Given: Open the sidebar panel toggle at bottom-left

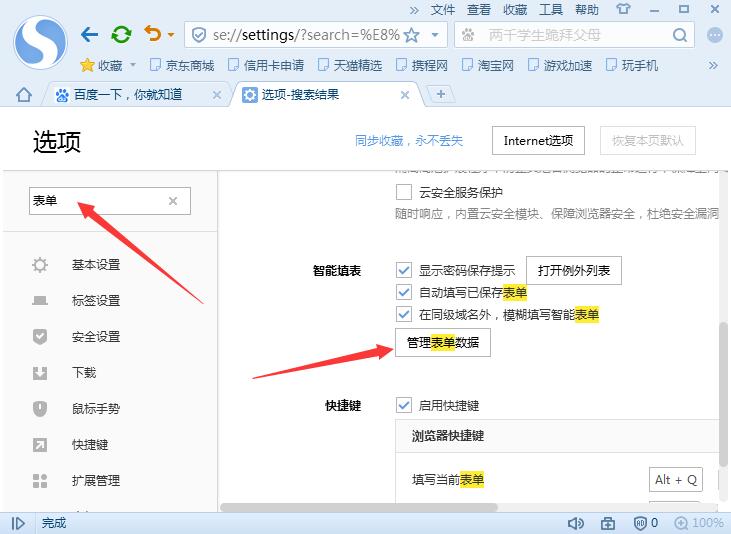Looking at the screenshot, I should (19, 523).
